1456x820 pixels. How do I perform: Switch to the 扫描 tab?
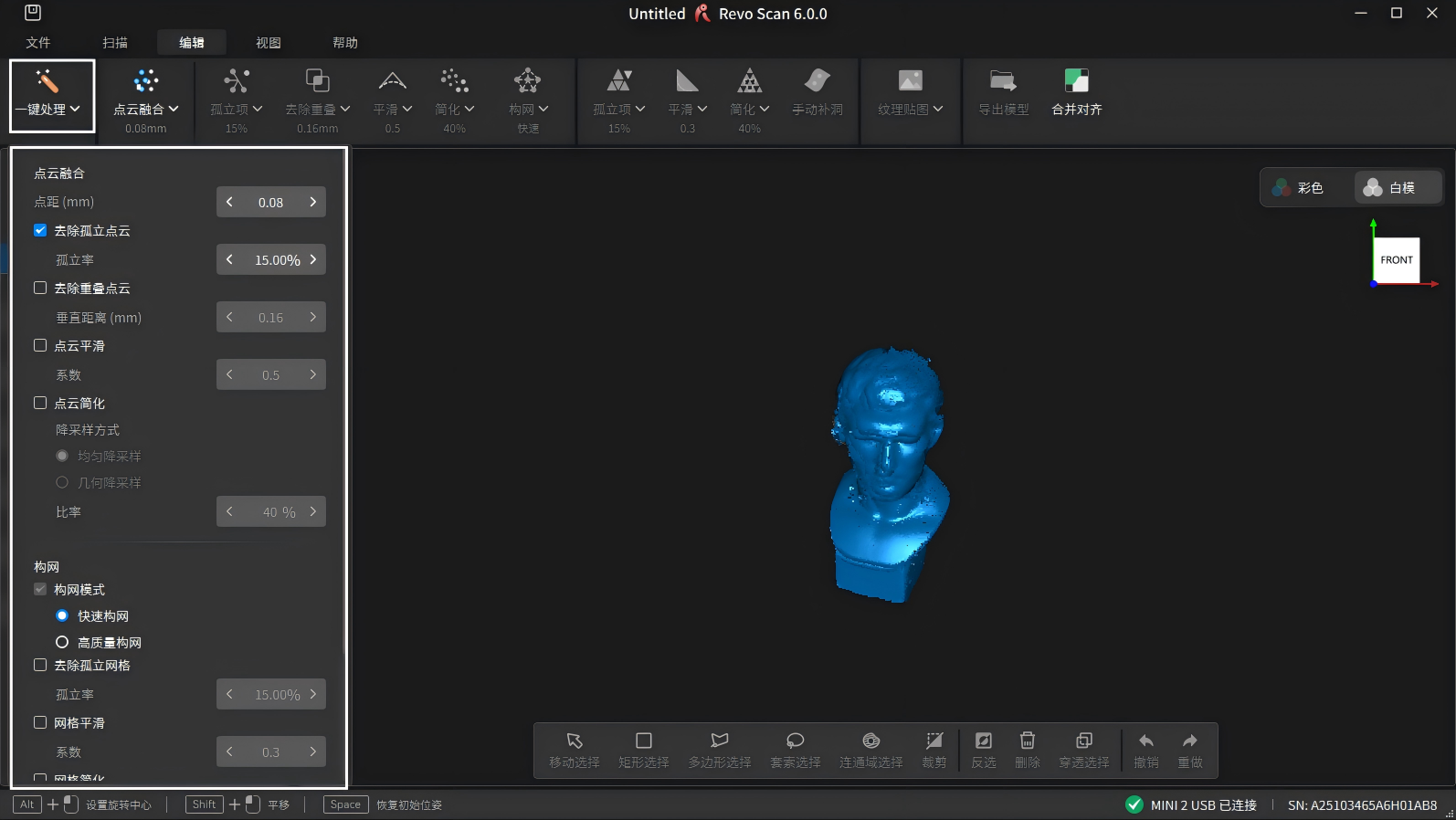tap(115, 43)
